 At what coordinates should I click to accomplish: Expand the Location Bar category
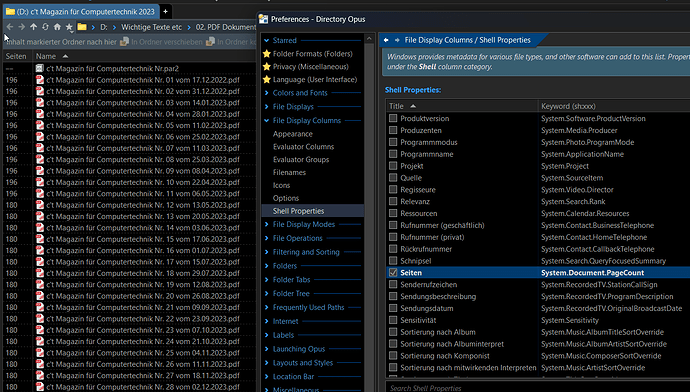coord(266,377)
